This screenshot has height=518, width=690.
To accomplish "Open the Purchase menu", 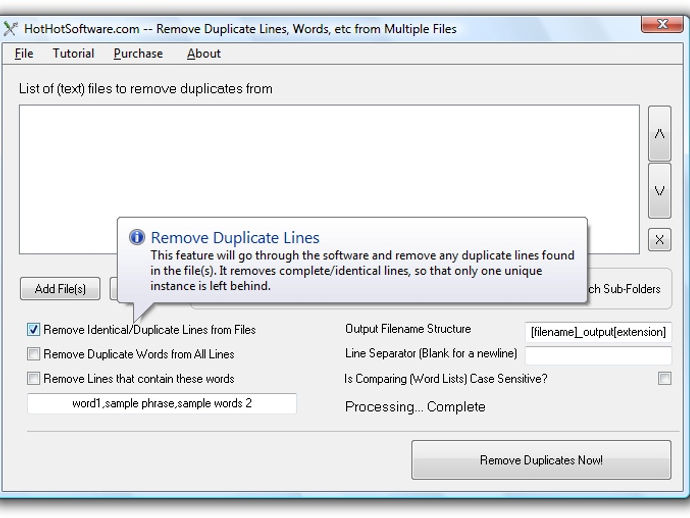I will point(138,54).
